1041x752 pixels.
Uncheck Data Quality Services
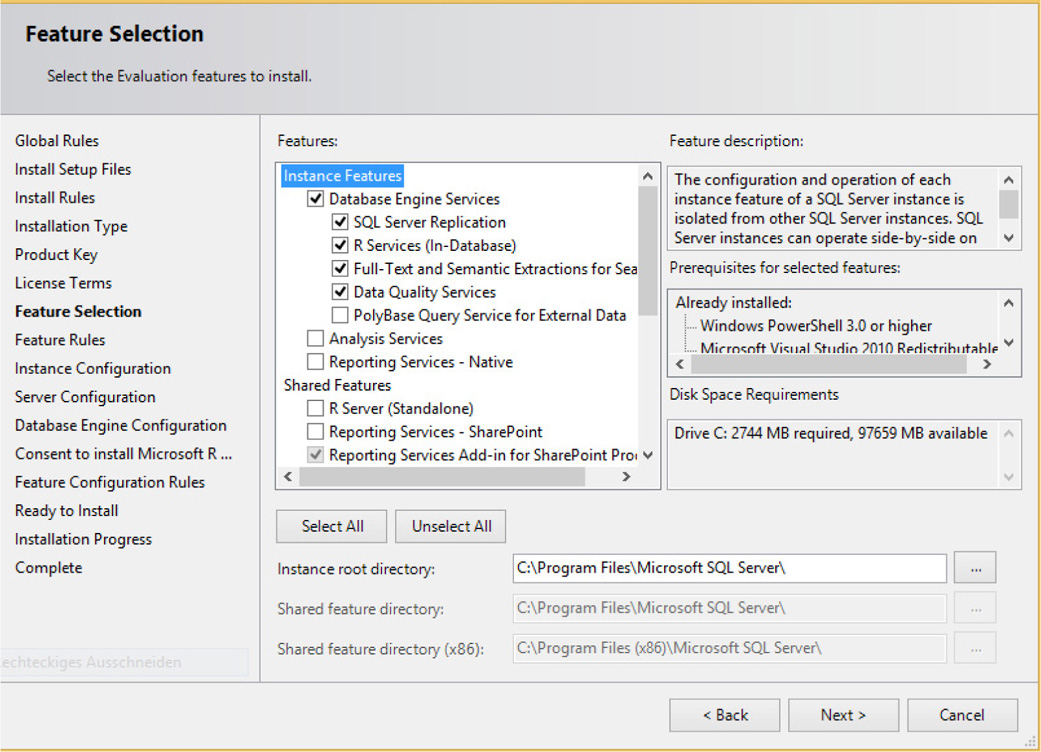tap(340, 291)
